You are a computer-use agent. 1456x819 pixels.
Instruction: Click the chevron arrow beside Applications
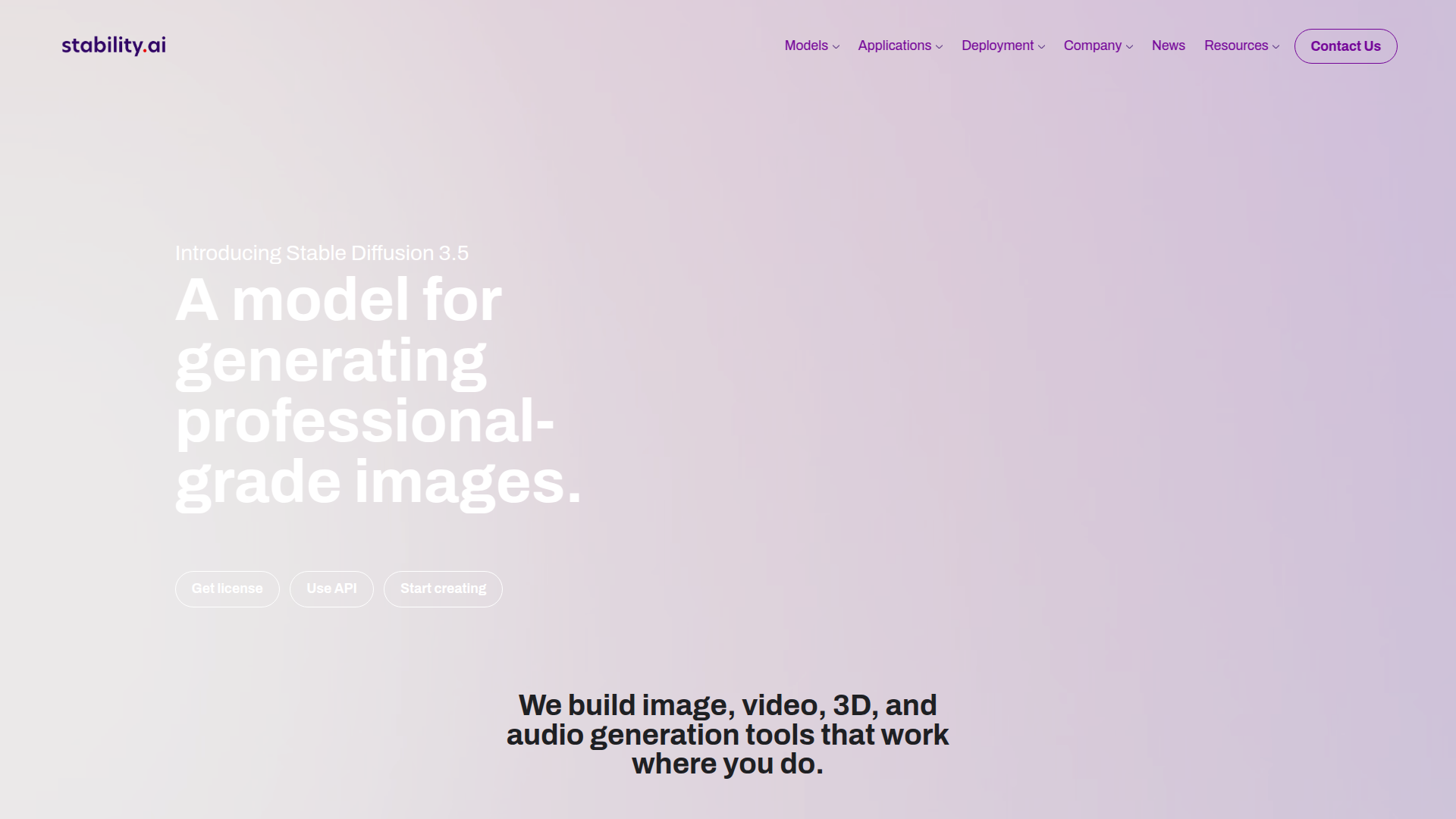click(939, 47)
